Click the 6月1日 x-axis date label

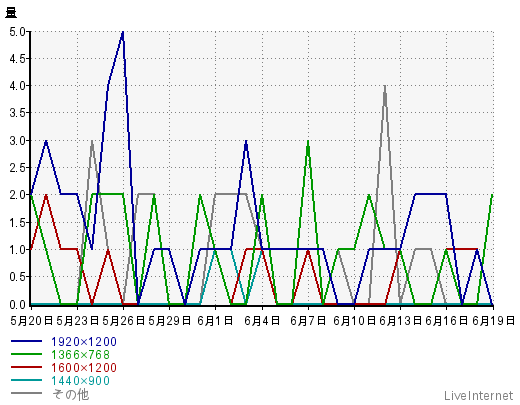click(215, 321)
